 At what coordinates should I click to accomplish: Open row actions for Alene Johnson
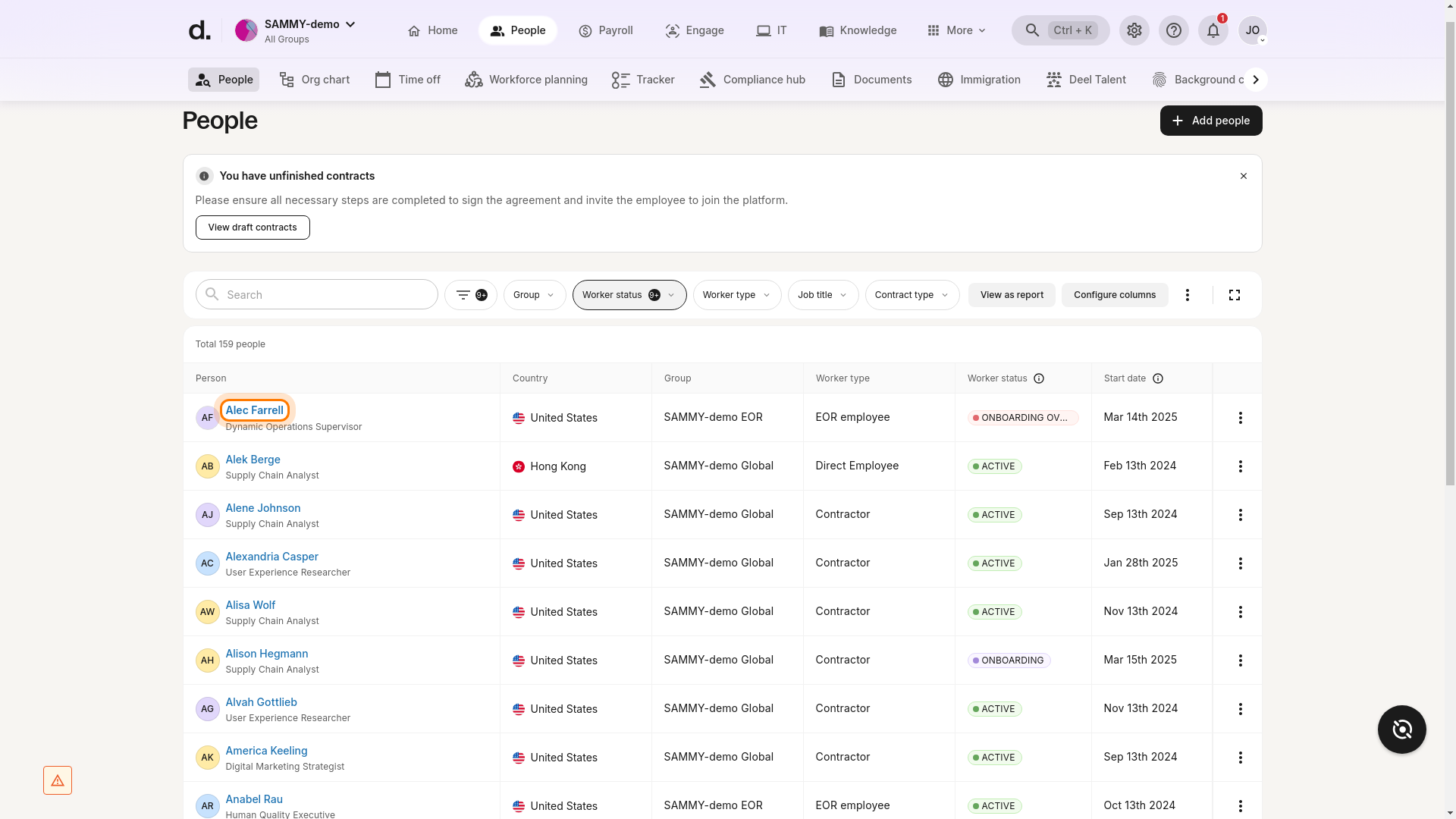1241,515
